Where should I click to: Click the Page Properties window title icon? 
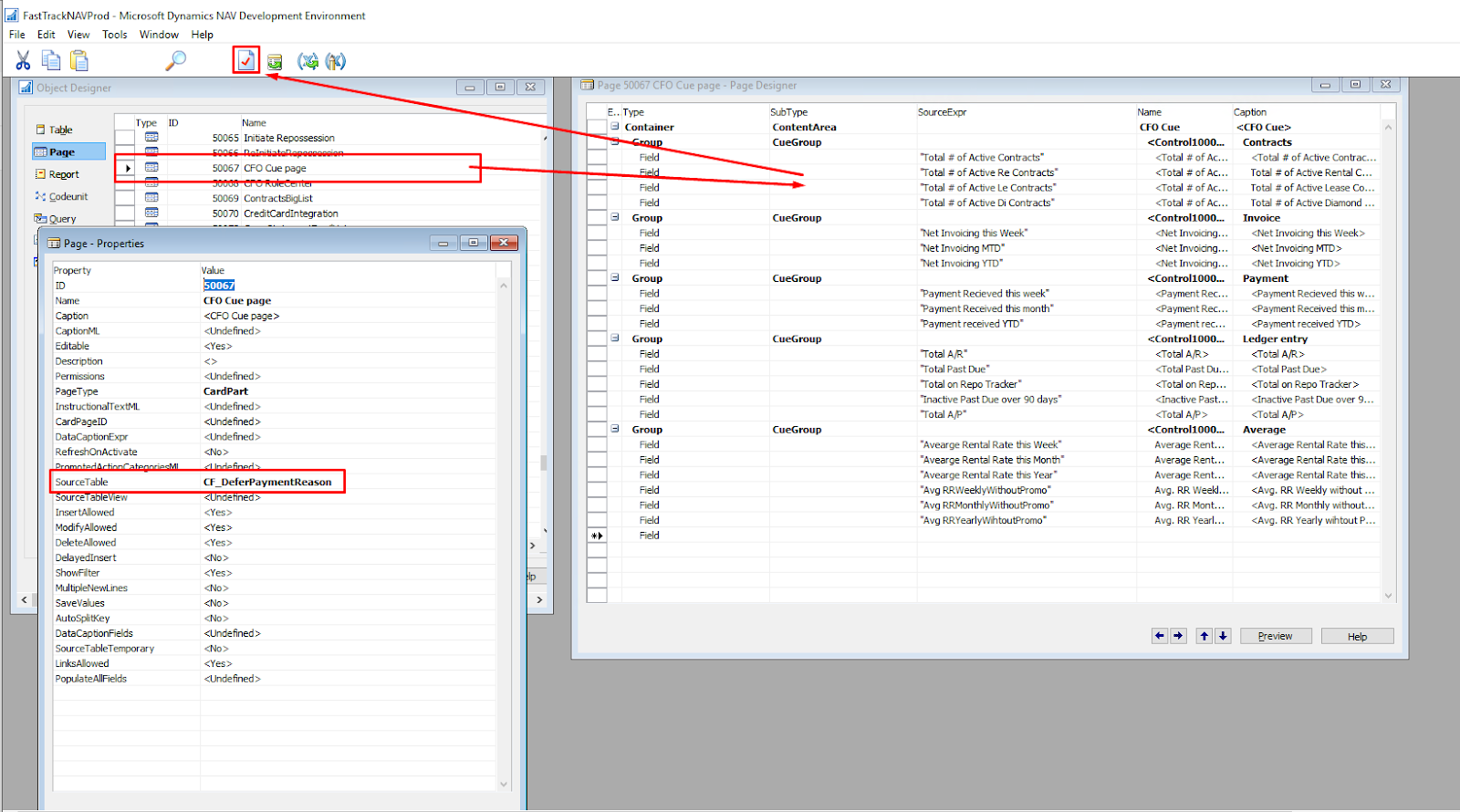click(x=54, y=244)
